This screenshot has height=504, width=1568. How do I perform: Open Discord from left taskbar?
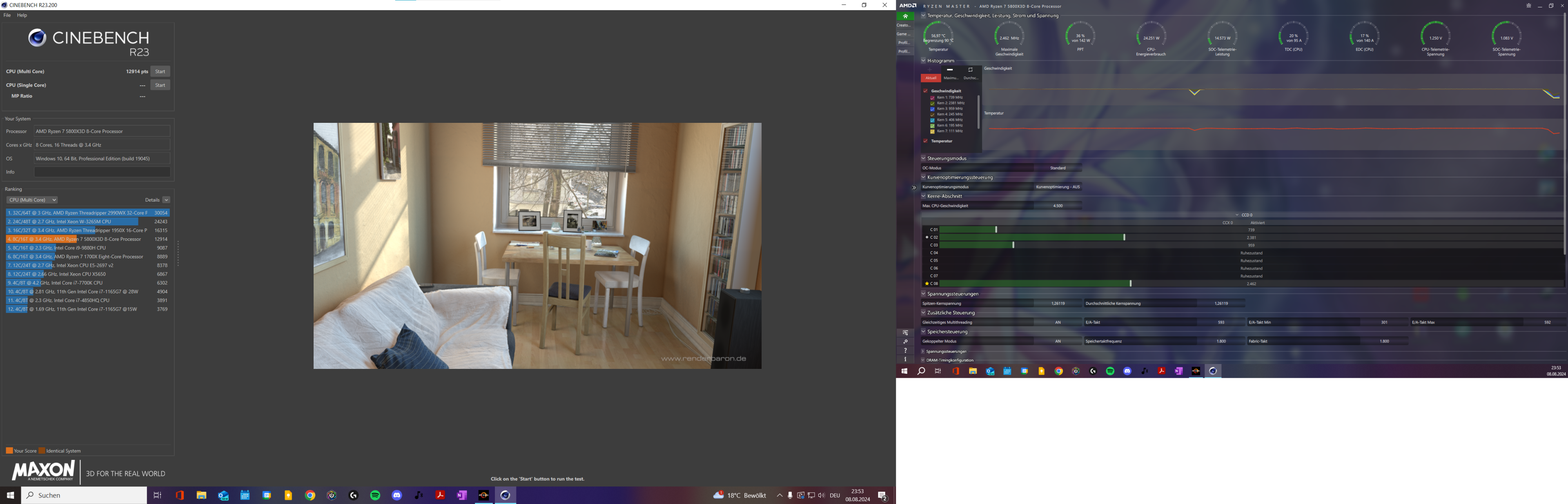click(397, 495)
